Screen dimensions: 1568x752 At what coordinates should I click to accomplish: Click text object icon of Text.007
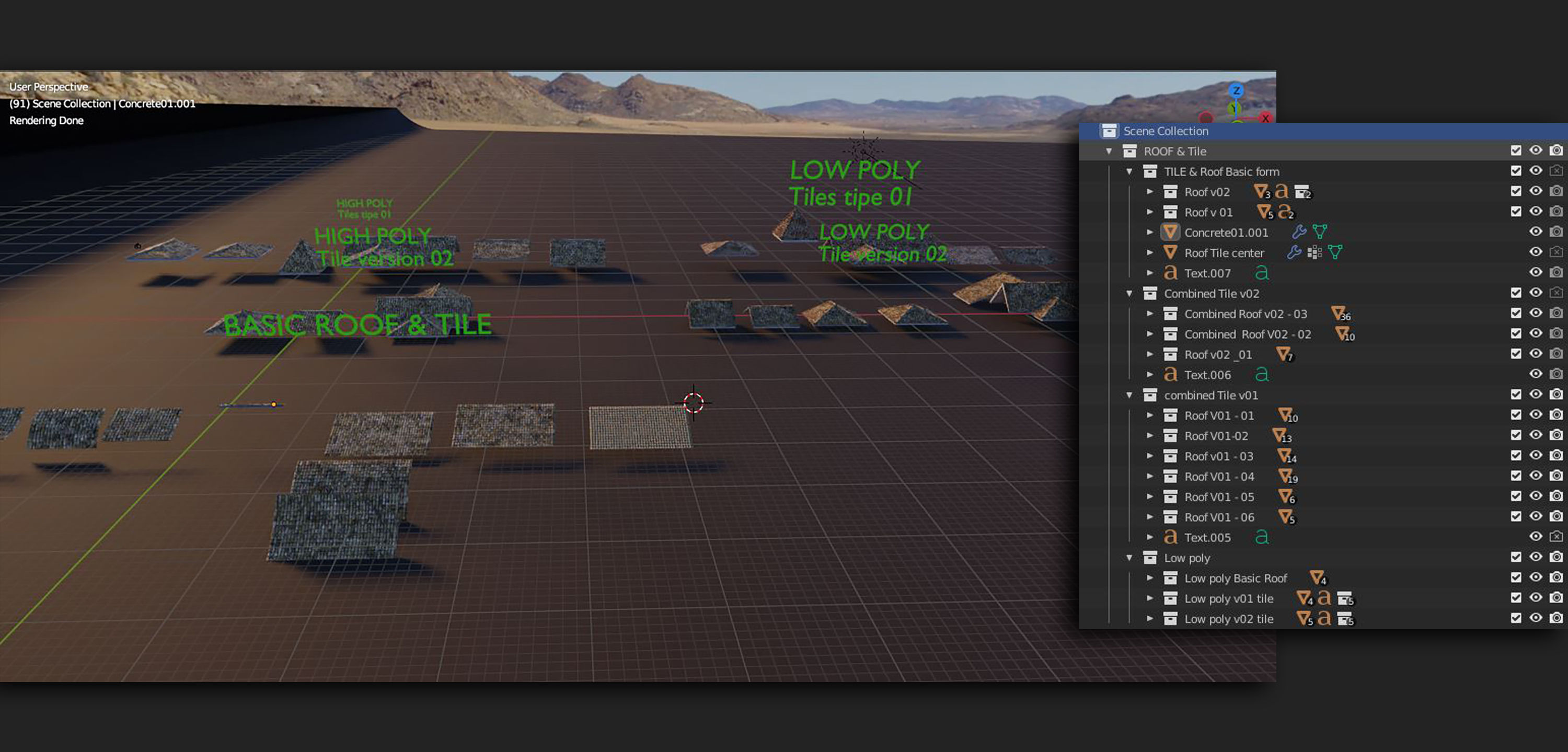click(1170, 273)
